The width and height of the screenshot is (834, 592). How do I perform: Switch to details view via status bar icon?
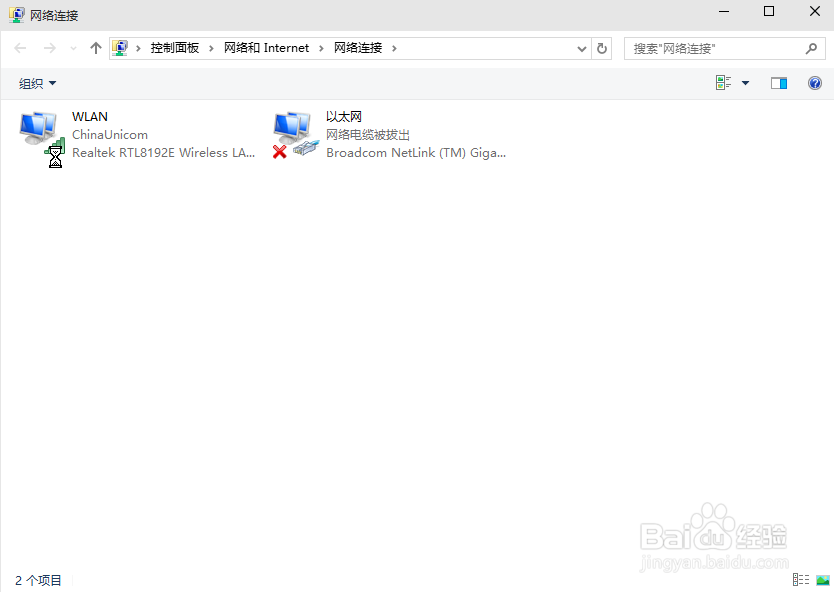(801, 580)
